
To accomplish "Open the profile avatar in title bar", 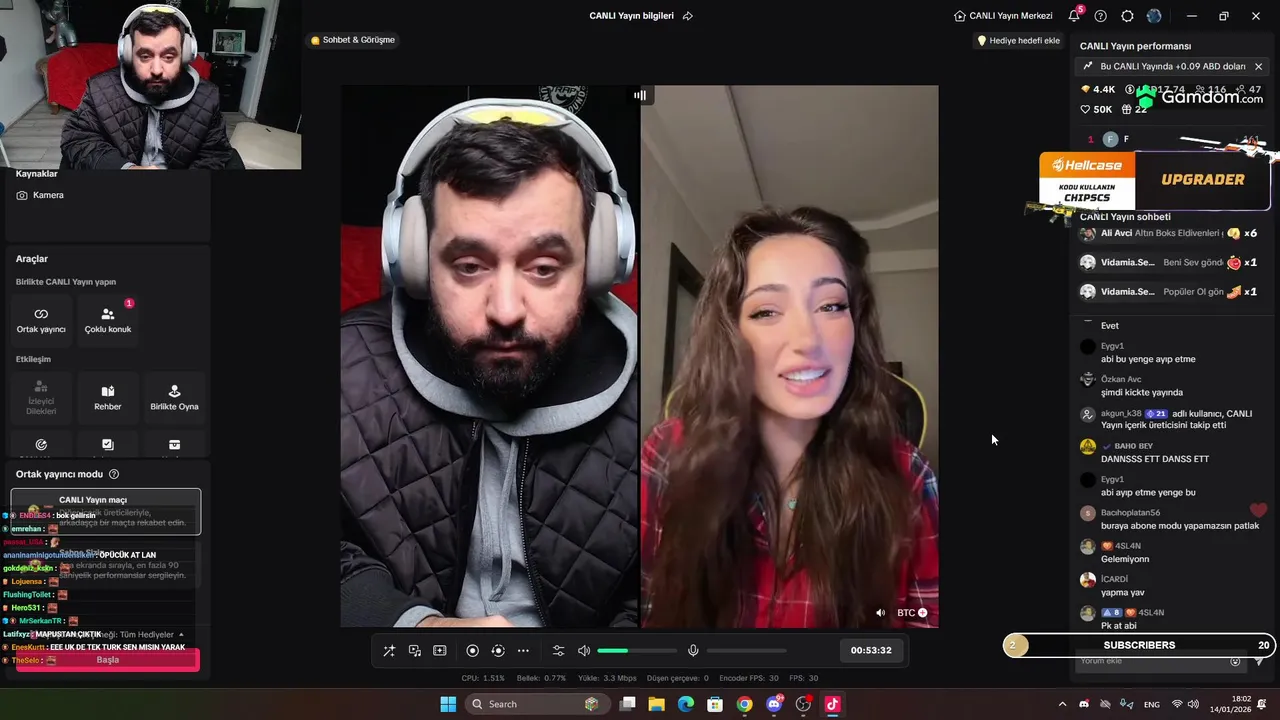I will tap(1154, 16).
